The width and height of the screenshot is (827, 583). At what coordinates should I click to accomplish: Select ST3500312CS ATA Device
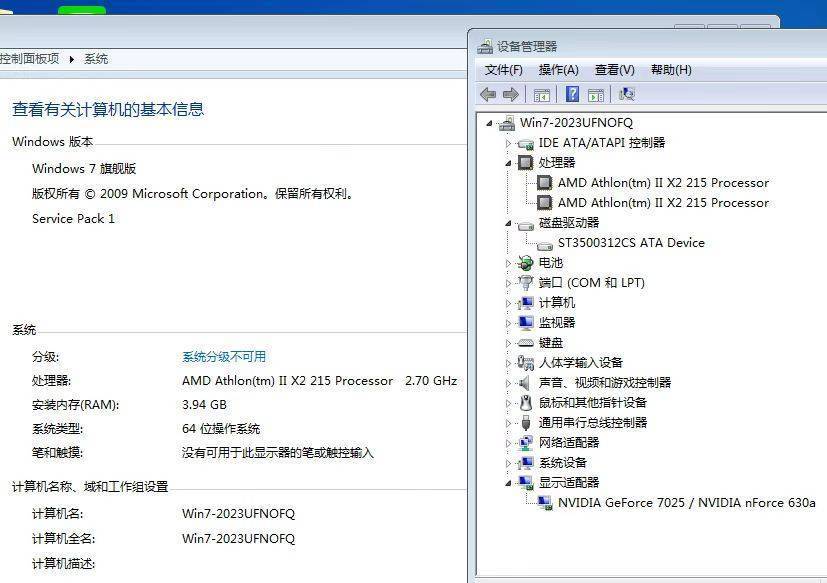coord(631,243)
